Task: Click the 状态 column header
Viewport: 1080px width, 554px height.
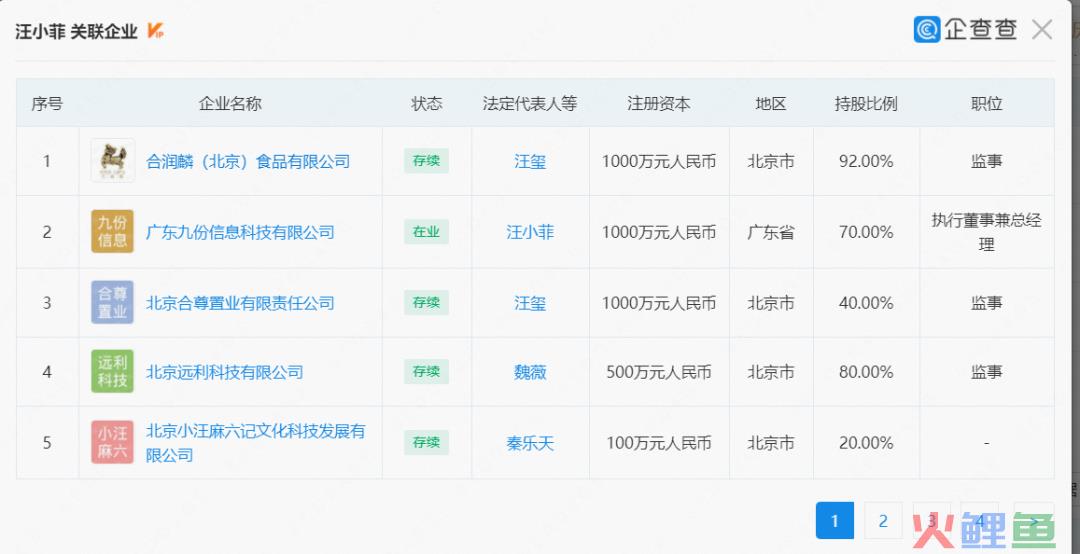Action: 426,103
